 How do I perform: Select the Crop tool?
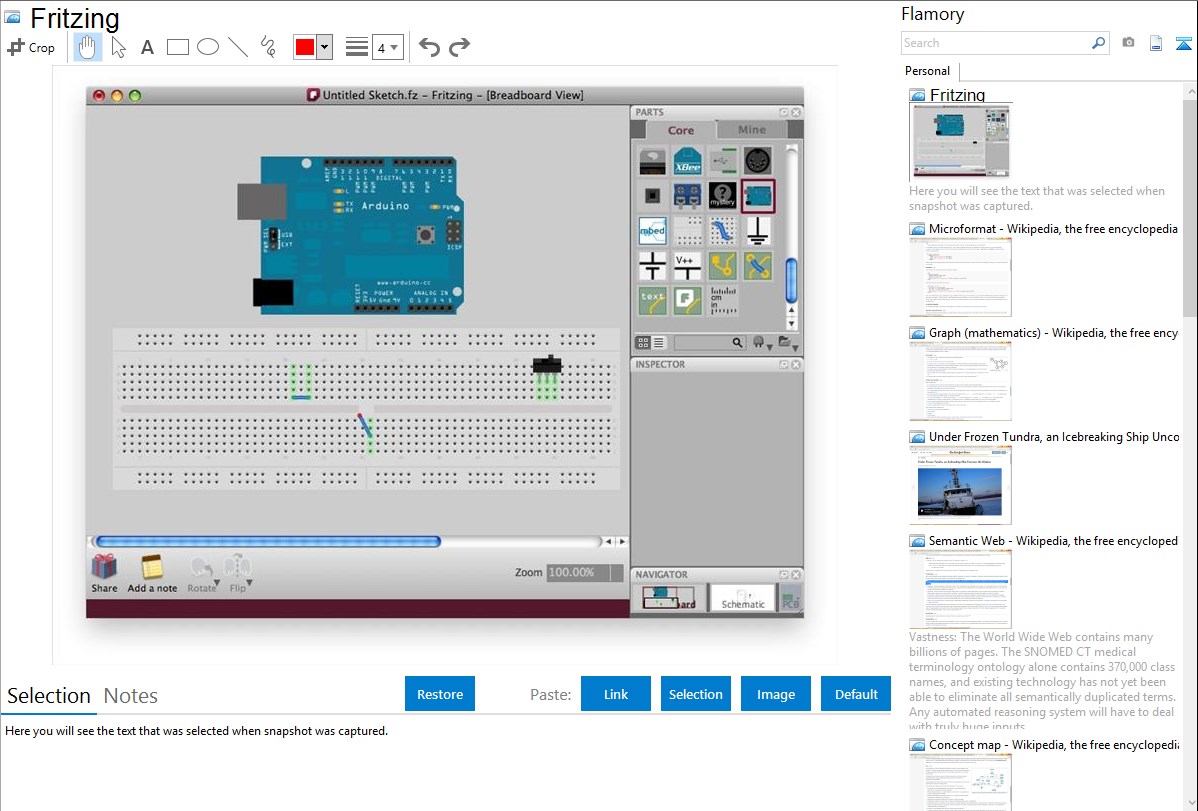[31, 47]
